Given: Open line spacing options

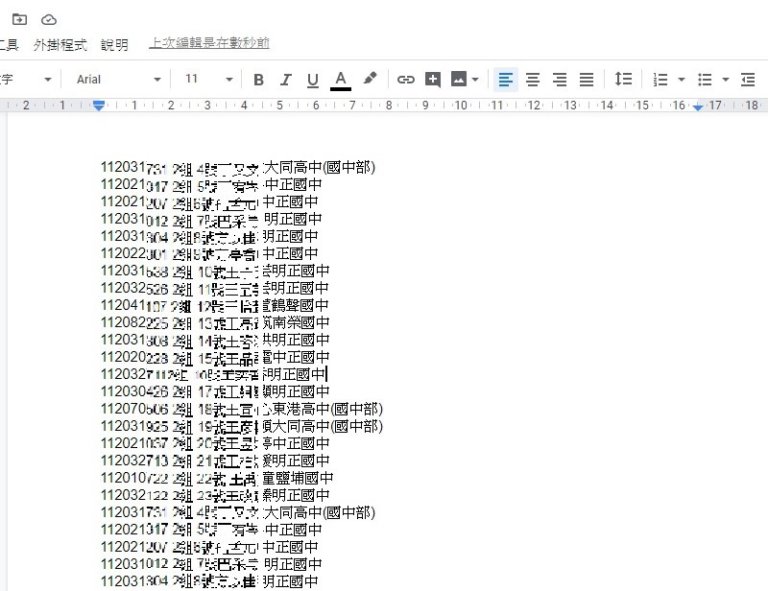Looking at the screenshot, I should tap(623, 80).
